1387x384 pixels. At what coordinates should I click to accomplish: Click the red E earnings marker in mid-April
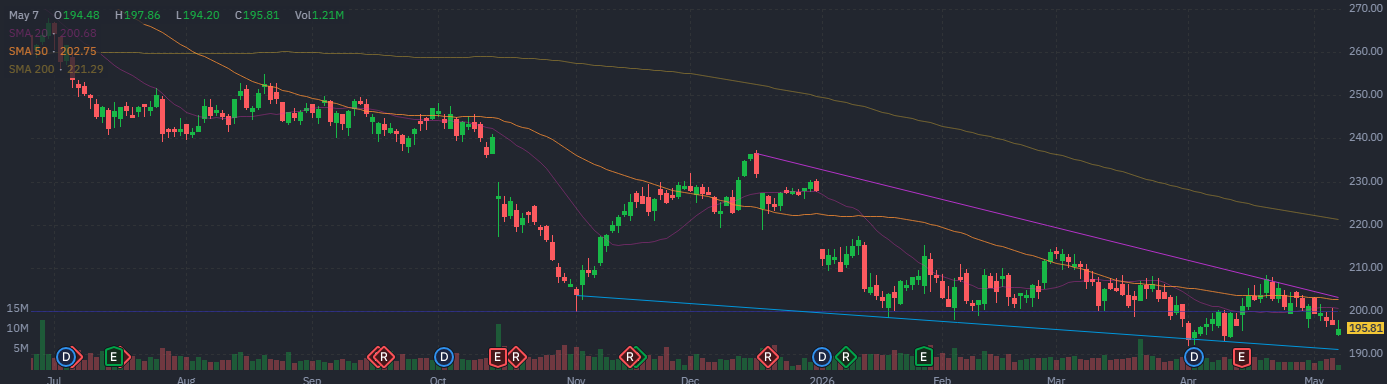(1242, 356)
